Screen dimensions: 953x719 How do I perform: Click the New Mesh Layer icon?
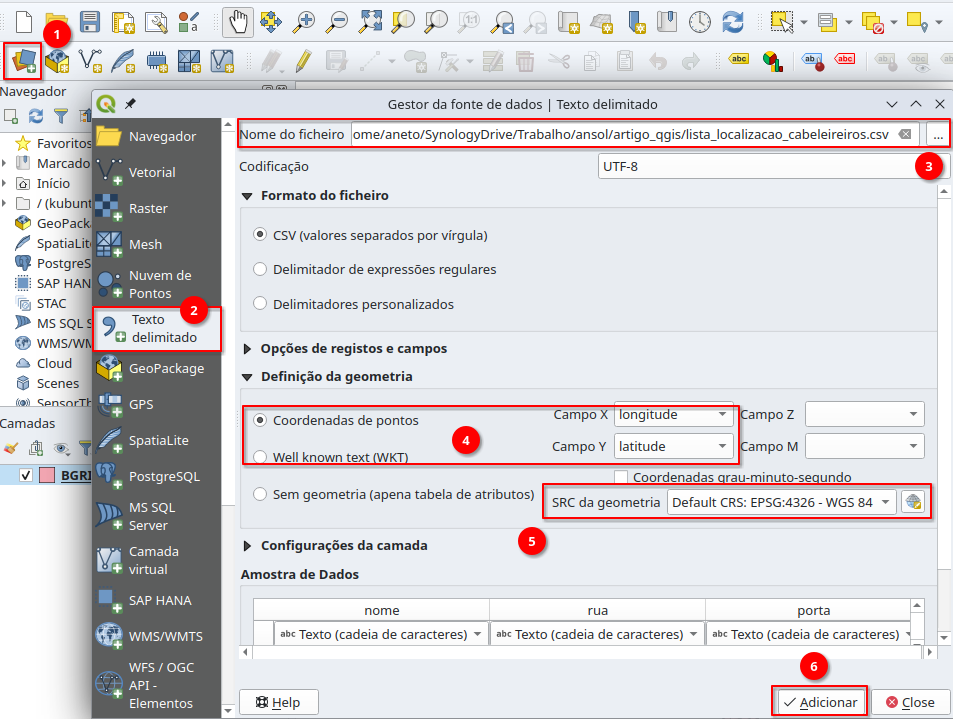(189, 61)
